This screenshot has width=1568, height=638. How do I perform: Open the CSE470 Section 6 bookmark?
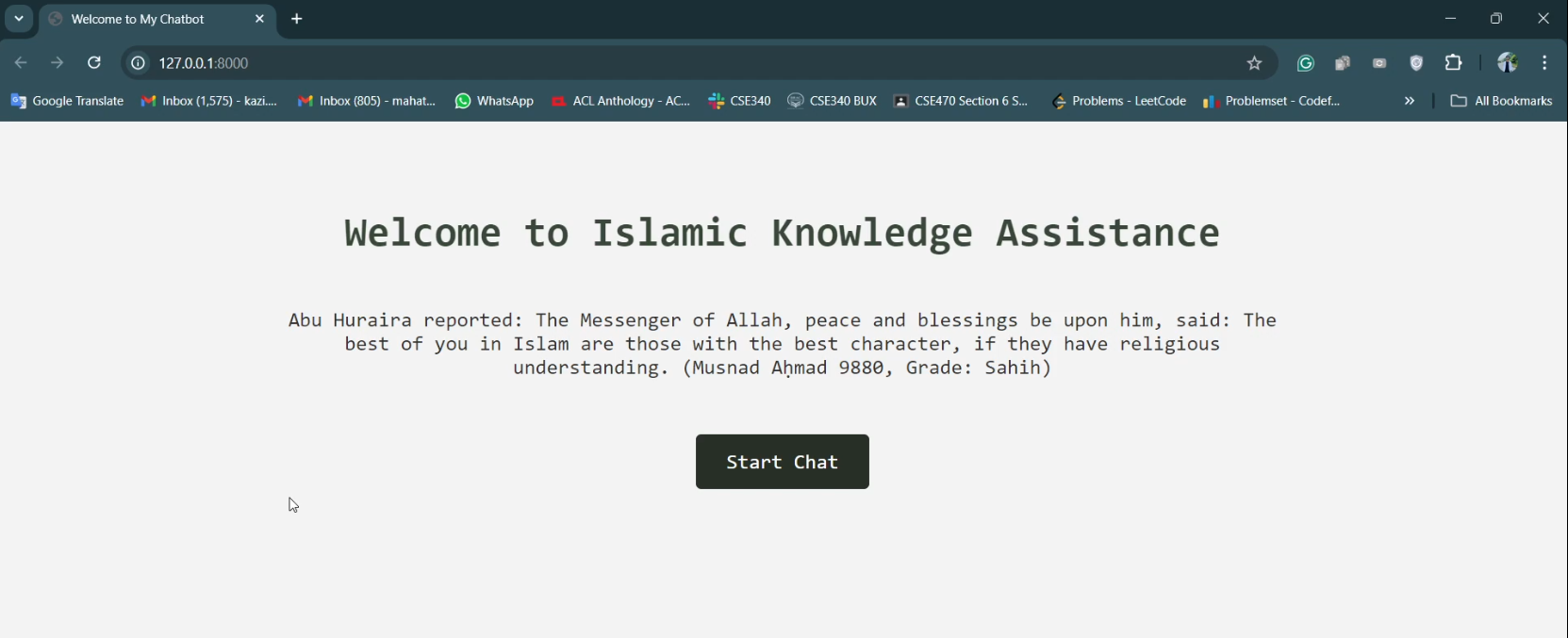click(961, 101)
